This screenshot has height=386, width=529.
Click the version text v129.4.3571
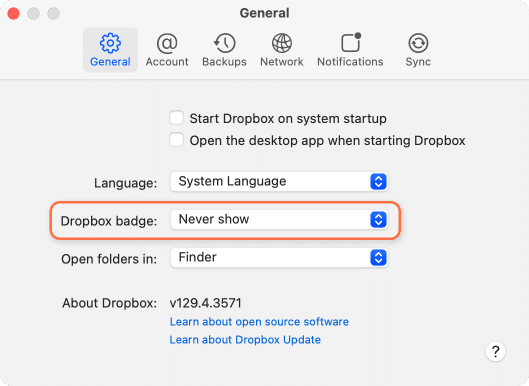click(205, 303)
